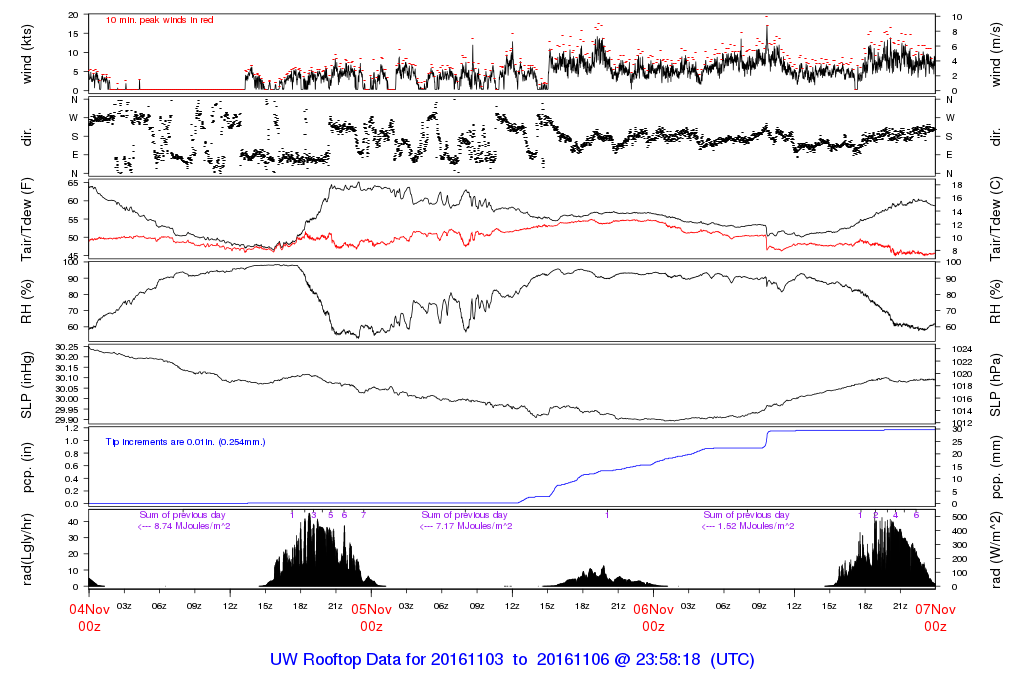
Task: Click the '06Nov' date label
Action: pyautogui.click(x=653, y=610)
